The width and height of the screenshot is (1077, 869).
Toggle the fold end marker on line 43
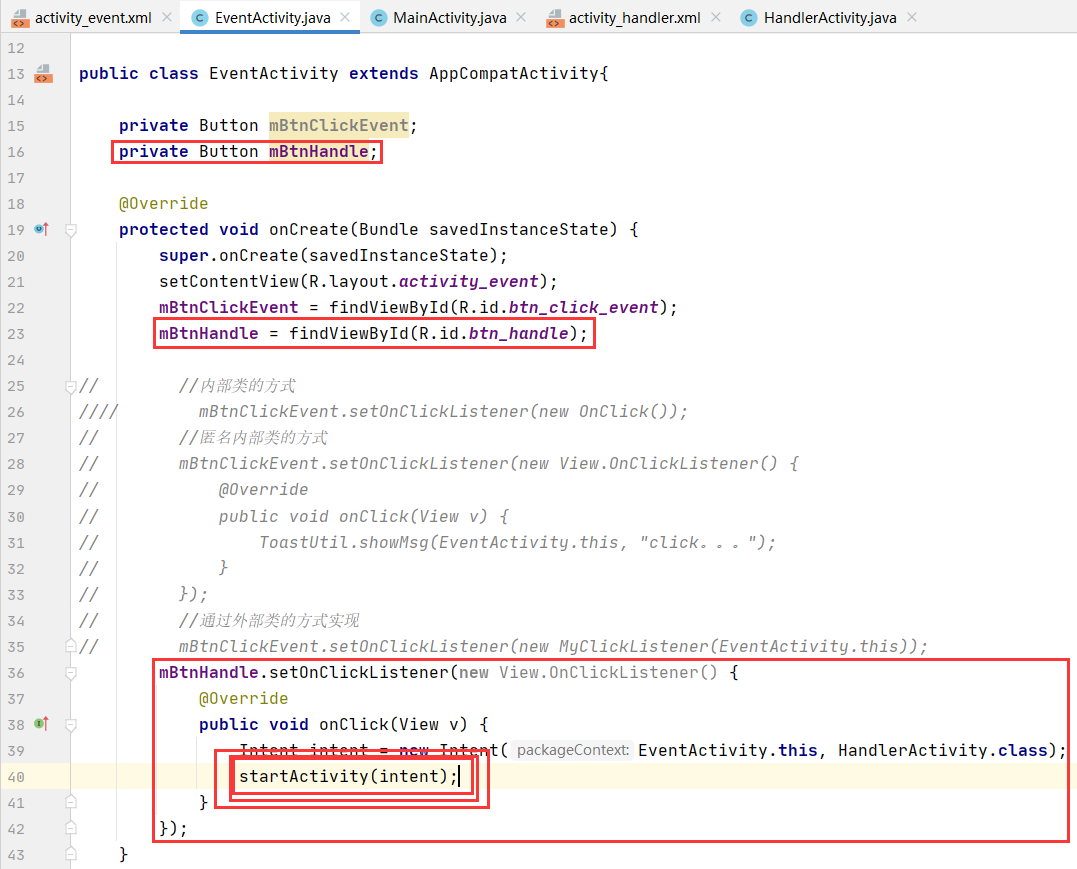click(70, 854)
